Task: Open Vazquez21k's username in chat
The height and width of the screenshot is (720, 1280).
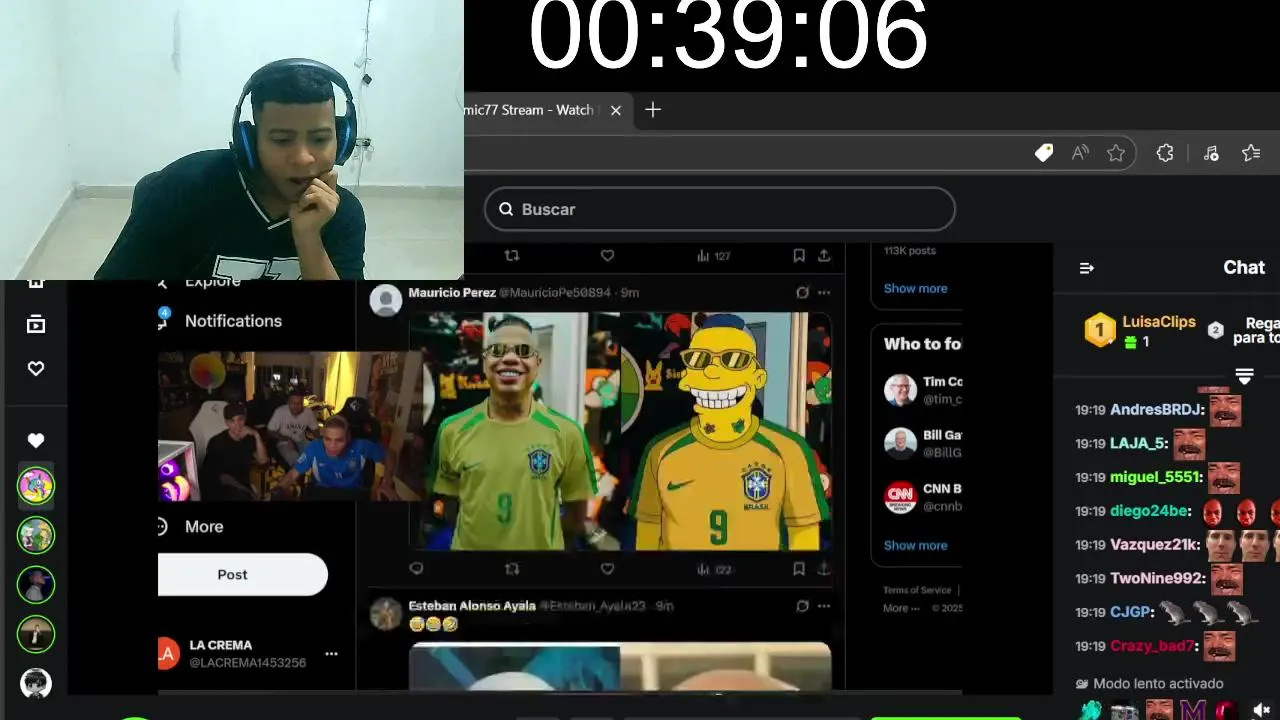Action: pos(1154,545)
